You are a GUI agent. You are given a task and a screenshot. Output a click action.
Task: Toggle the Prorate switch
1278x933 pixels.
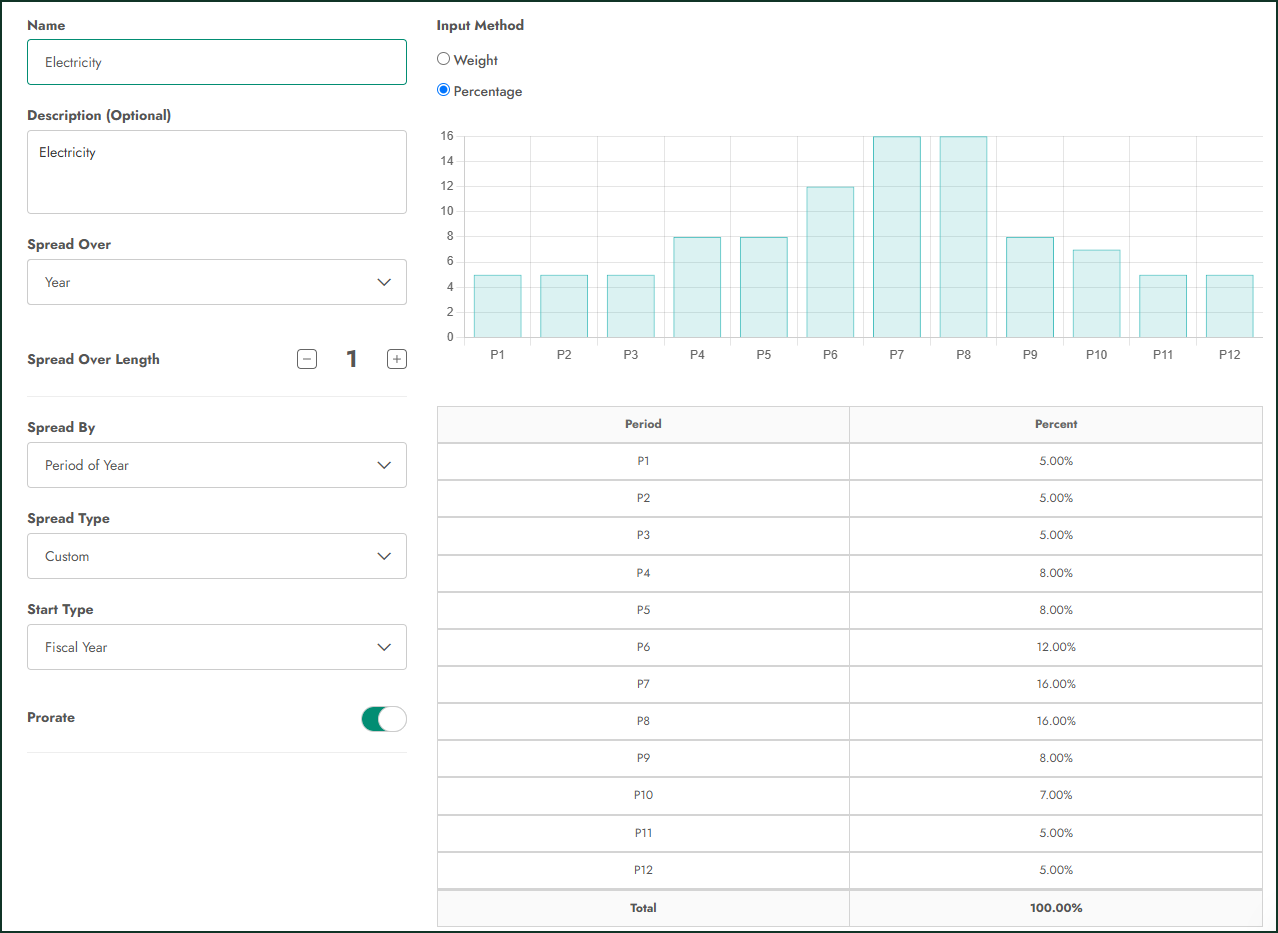pyautogui.click(x=384, y=718)
